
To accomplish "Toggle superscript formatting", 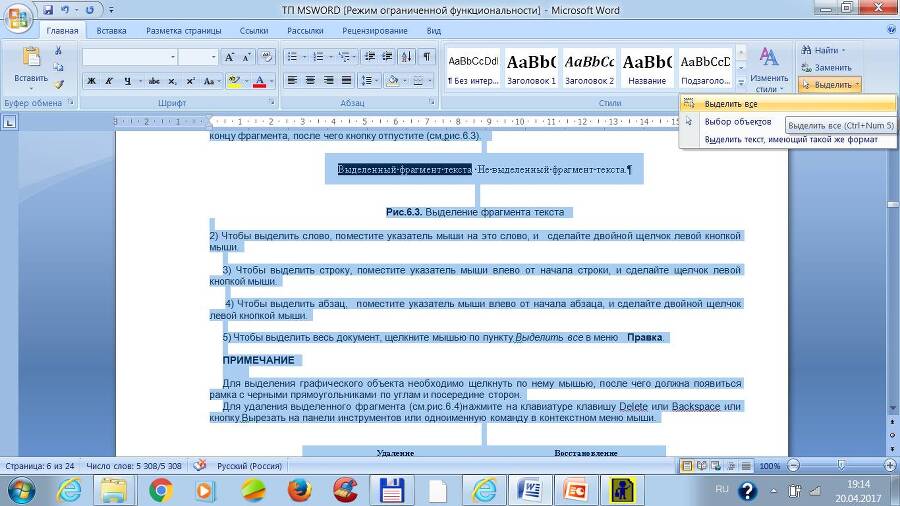I will pos(190,81).
